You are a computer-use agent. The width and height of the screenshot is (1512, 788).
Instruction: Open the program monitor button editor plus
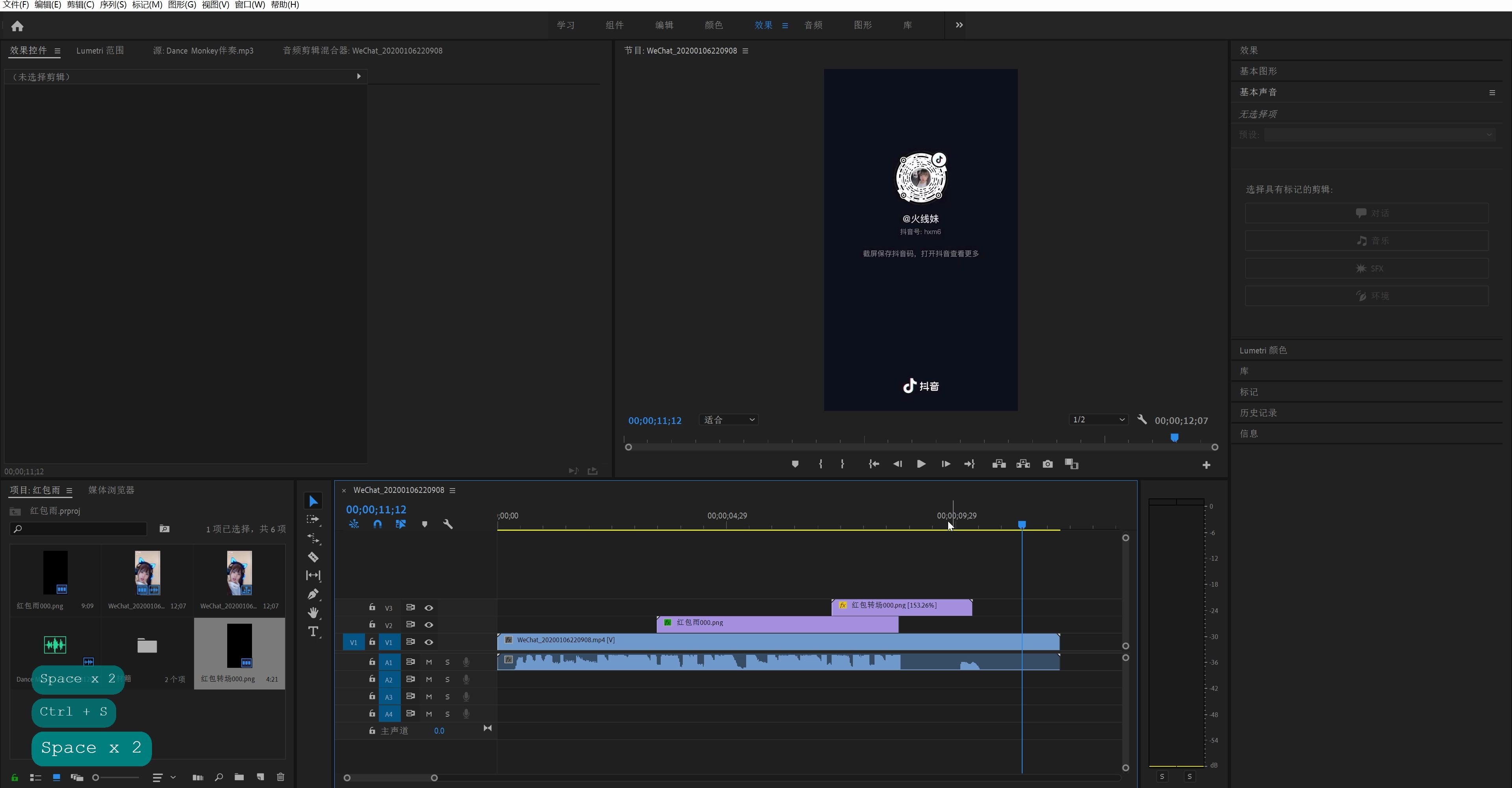[1206, 465]
